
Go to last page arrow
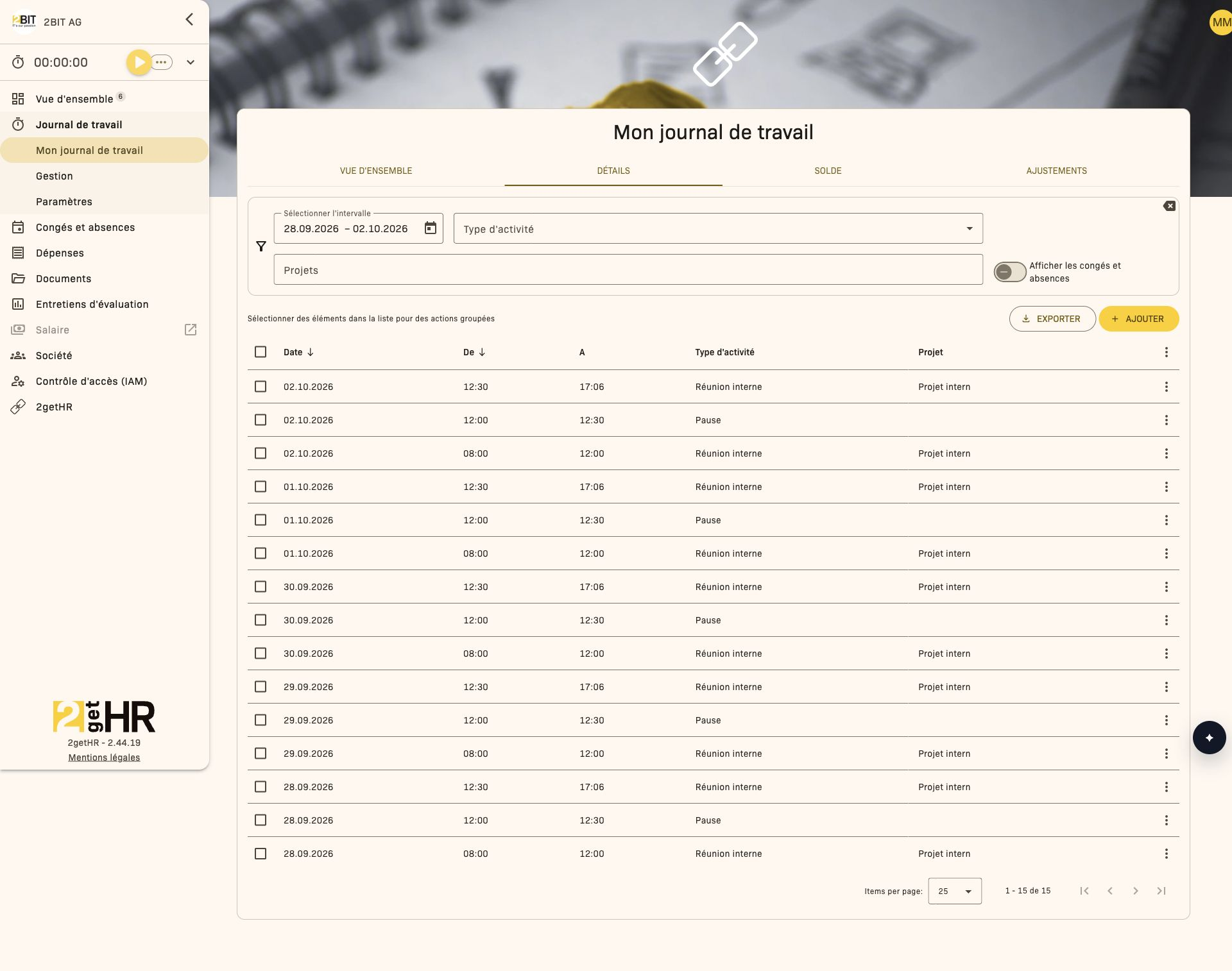(1161, 891)
